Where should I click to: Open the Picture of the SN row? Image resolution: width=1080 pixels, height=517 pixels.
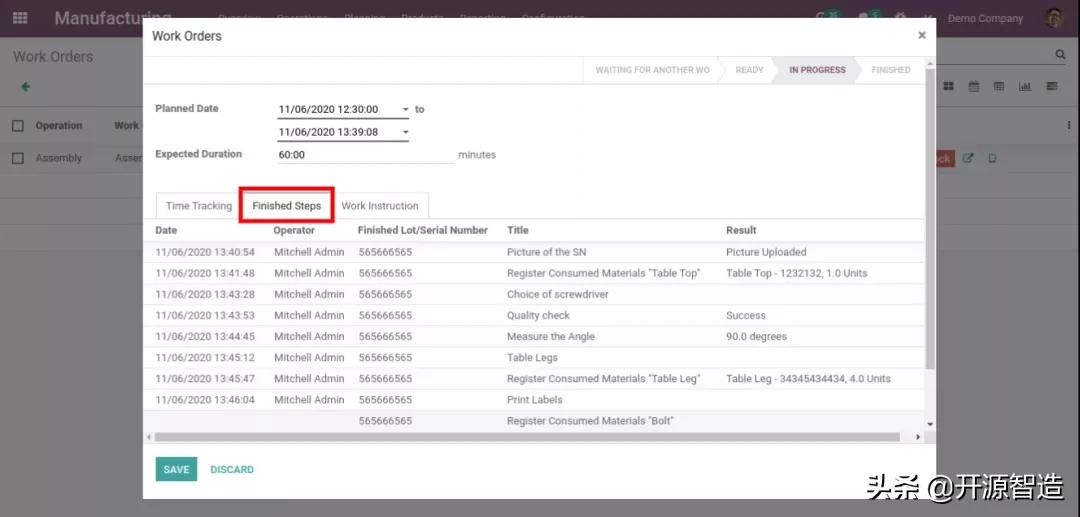[x=534, y=252]
